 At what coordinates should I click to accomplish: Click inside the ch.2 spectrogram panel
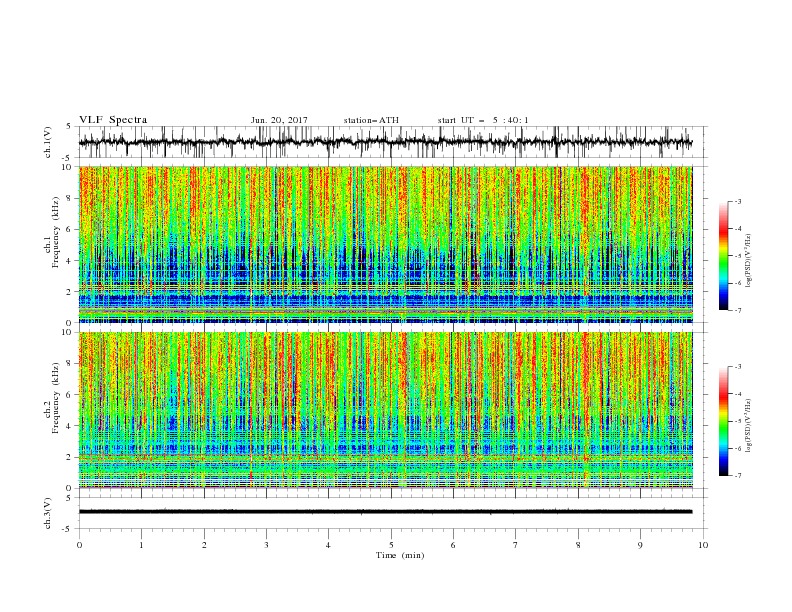click(x=385, y=410)
